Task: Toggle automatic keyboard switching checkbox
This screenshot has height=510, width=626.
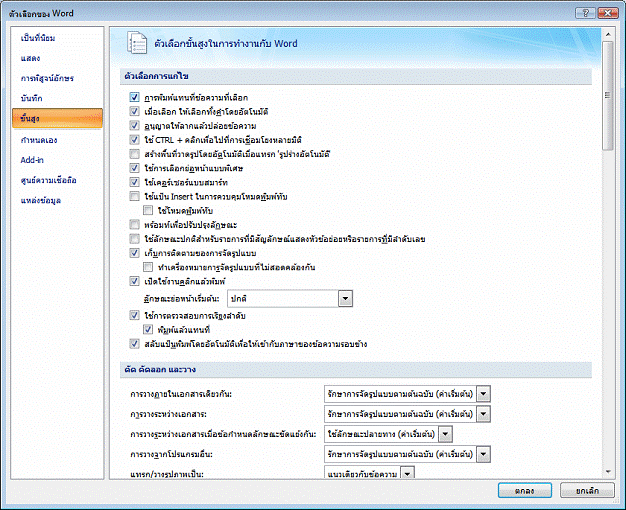Action: [x=135, y=344]
